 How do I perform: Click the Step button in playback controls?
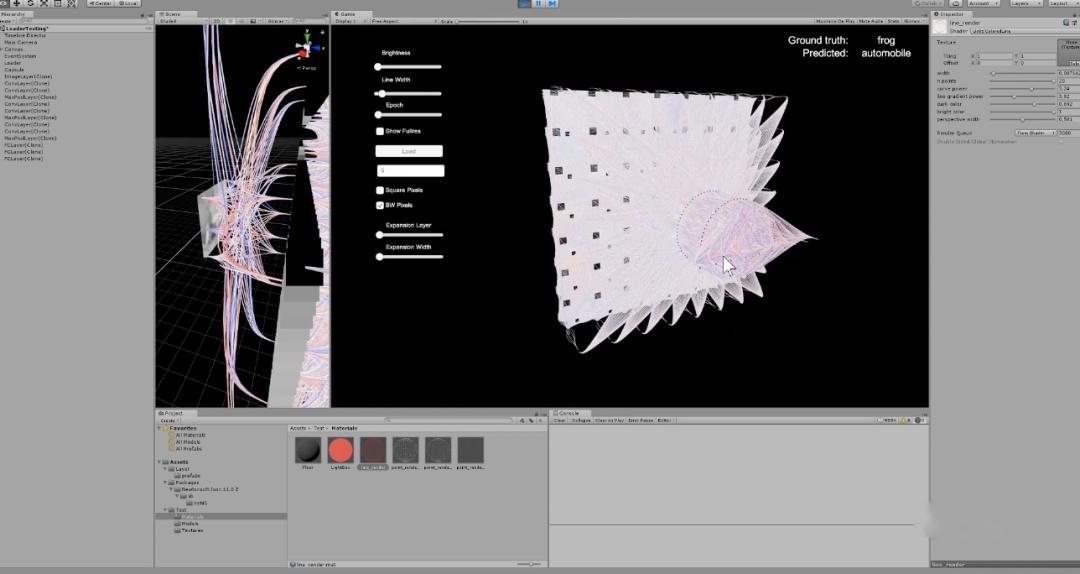[x=552, y=3]
